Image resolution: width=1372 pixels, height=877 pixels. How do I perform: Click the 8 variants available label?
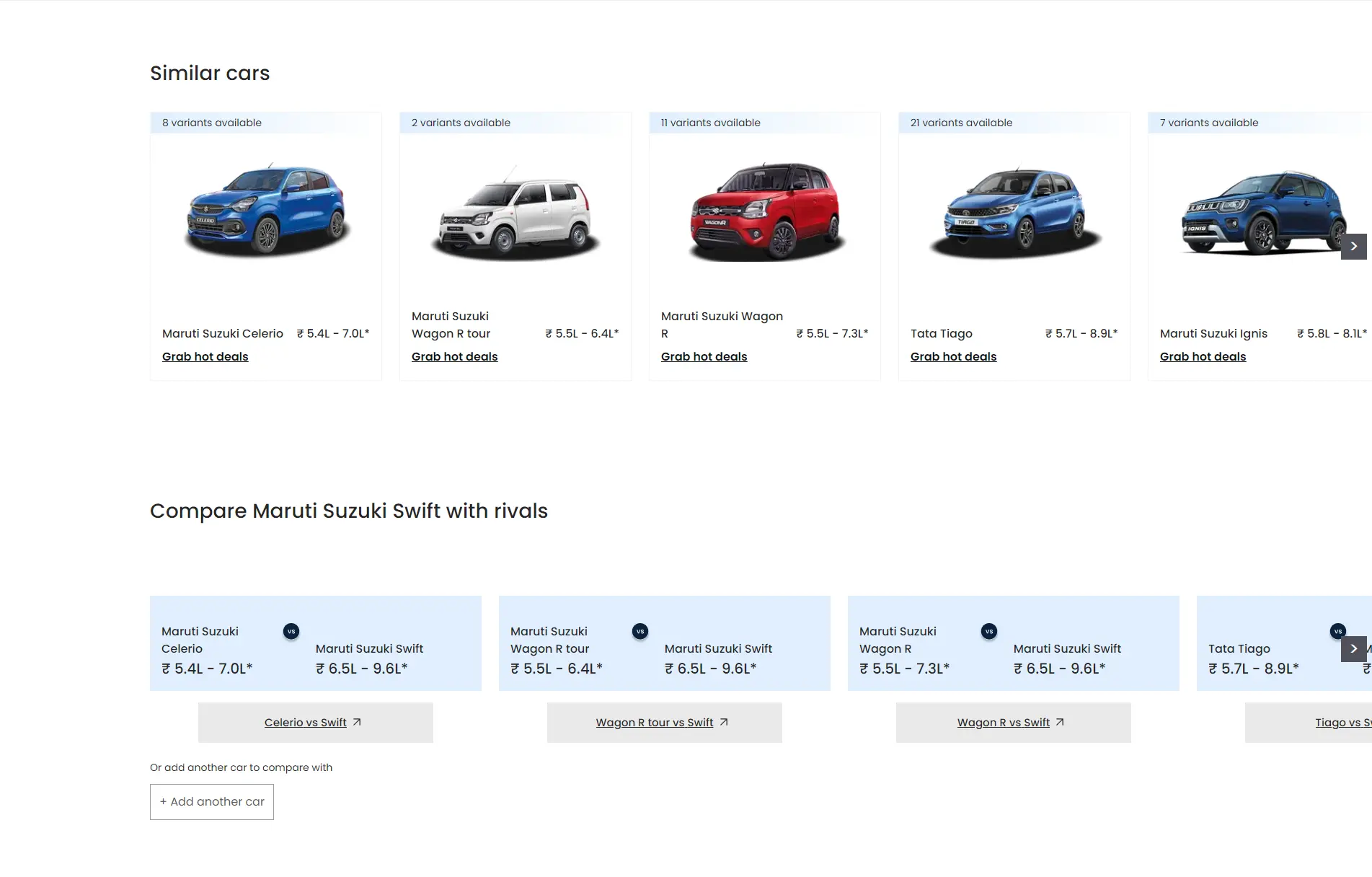click(212, 123)
